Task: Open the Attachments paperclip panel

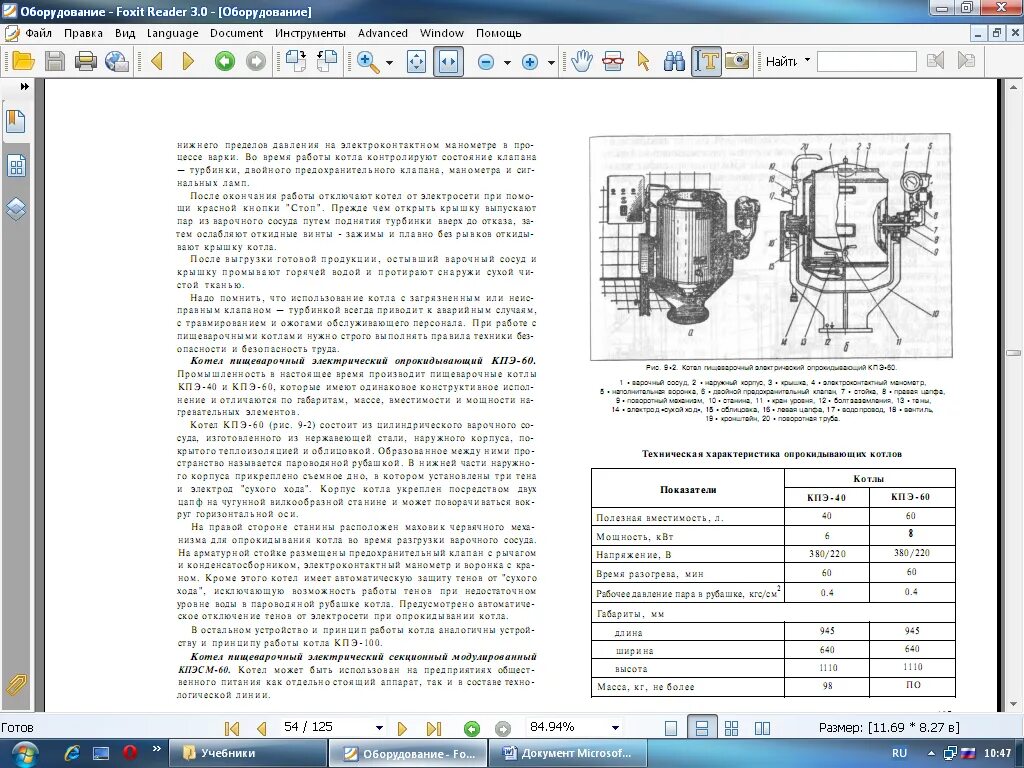Action: 16,684
